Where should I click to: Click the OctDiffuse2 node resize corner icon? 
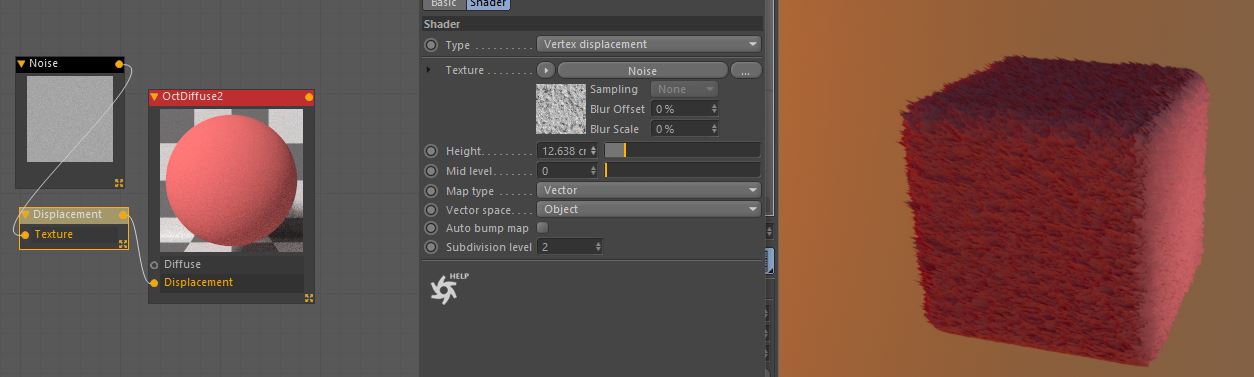(x=309, y=297)
